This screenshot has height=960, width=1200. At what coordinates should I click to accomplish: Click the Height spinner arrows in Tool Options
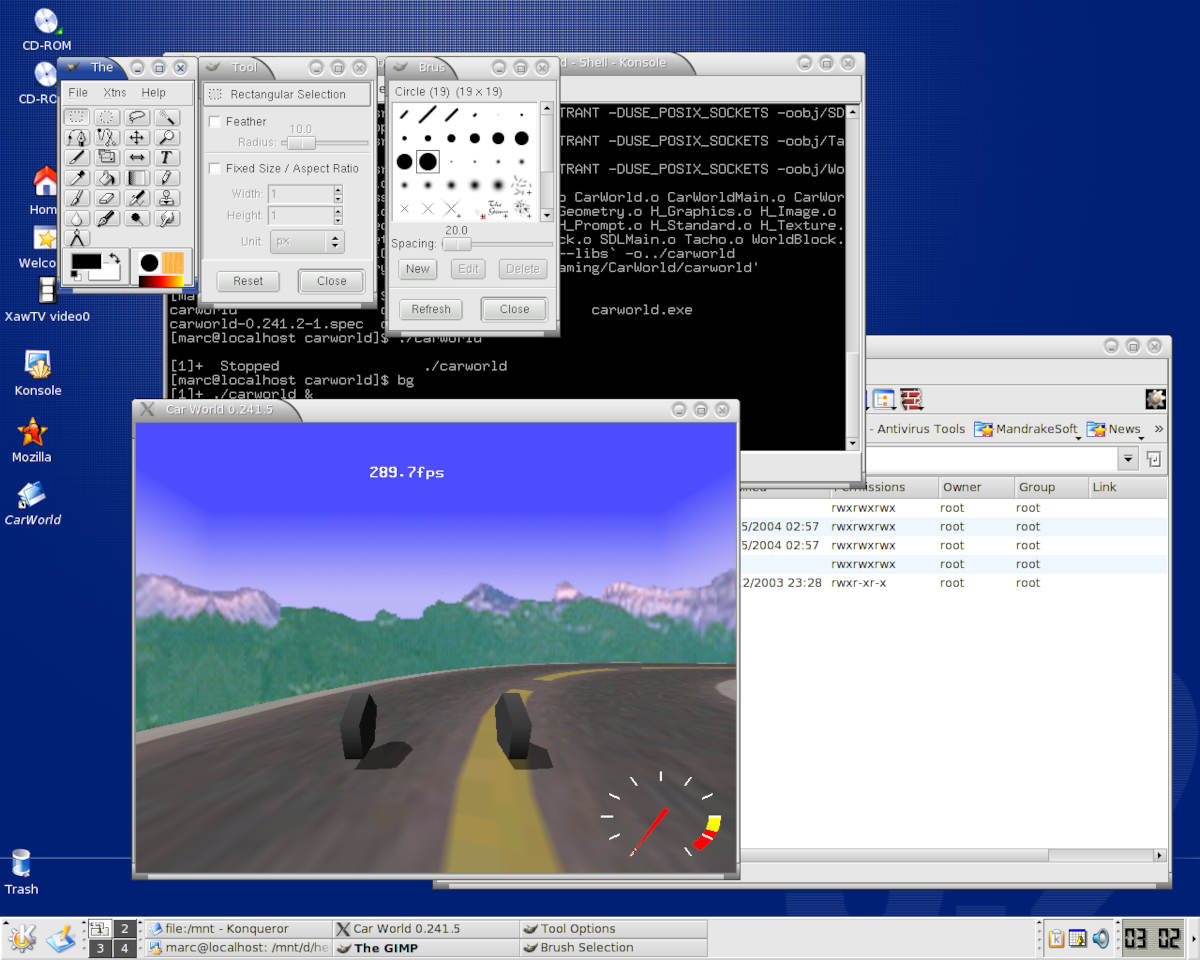click(338, 215)
